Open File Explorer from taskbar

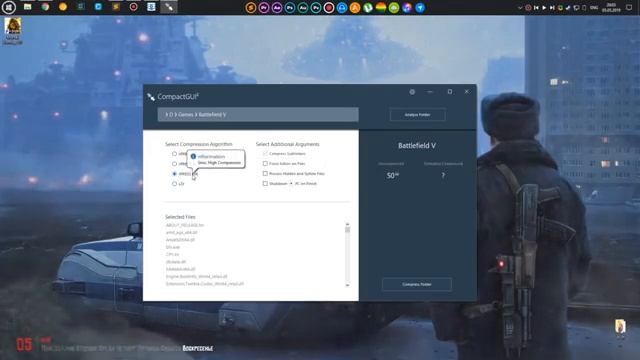click(x=27, y=7)
